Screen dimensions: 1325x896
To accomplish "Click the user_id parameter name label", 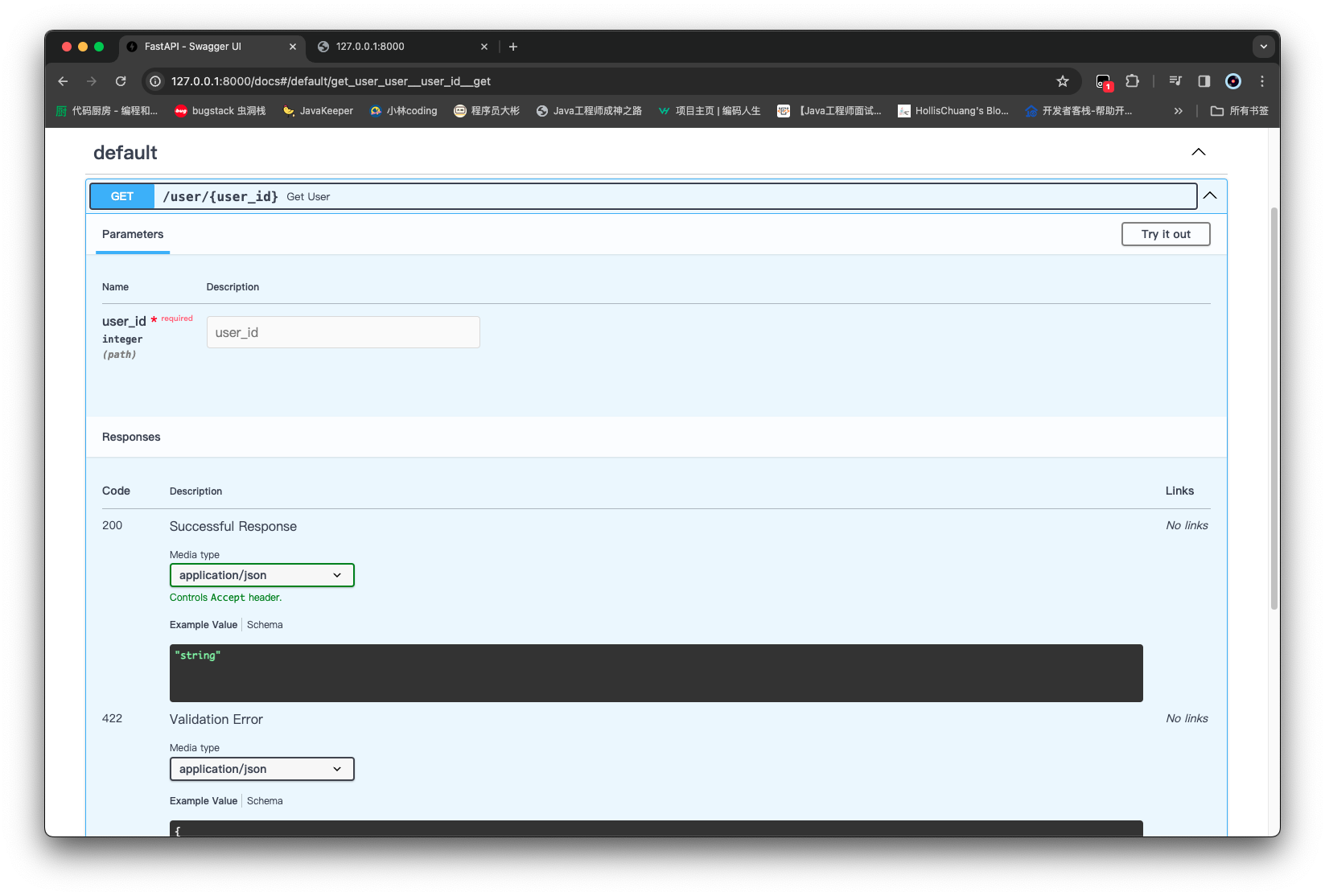I will (x=124, y=321).
